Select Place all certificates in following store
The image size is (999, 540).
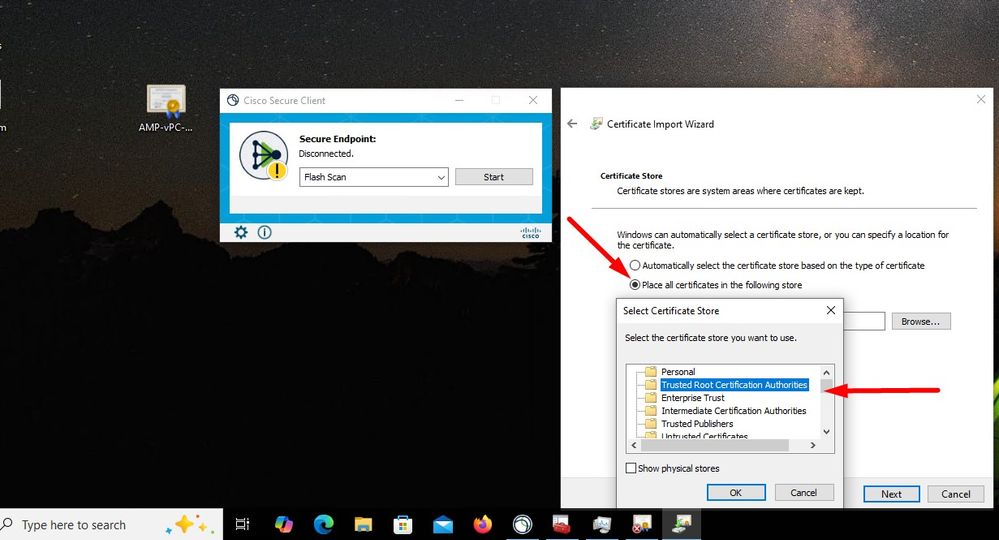pos(635,285)
